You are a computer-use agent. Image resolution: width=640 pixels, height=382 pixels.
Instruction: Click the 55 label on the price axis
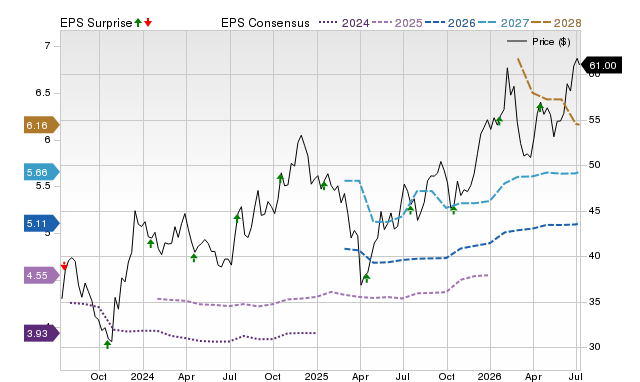pos(594,120)
